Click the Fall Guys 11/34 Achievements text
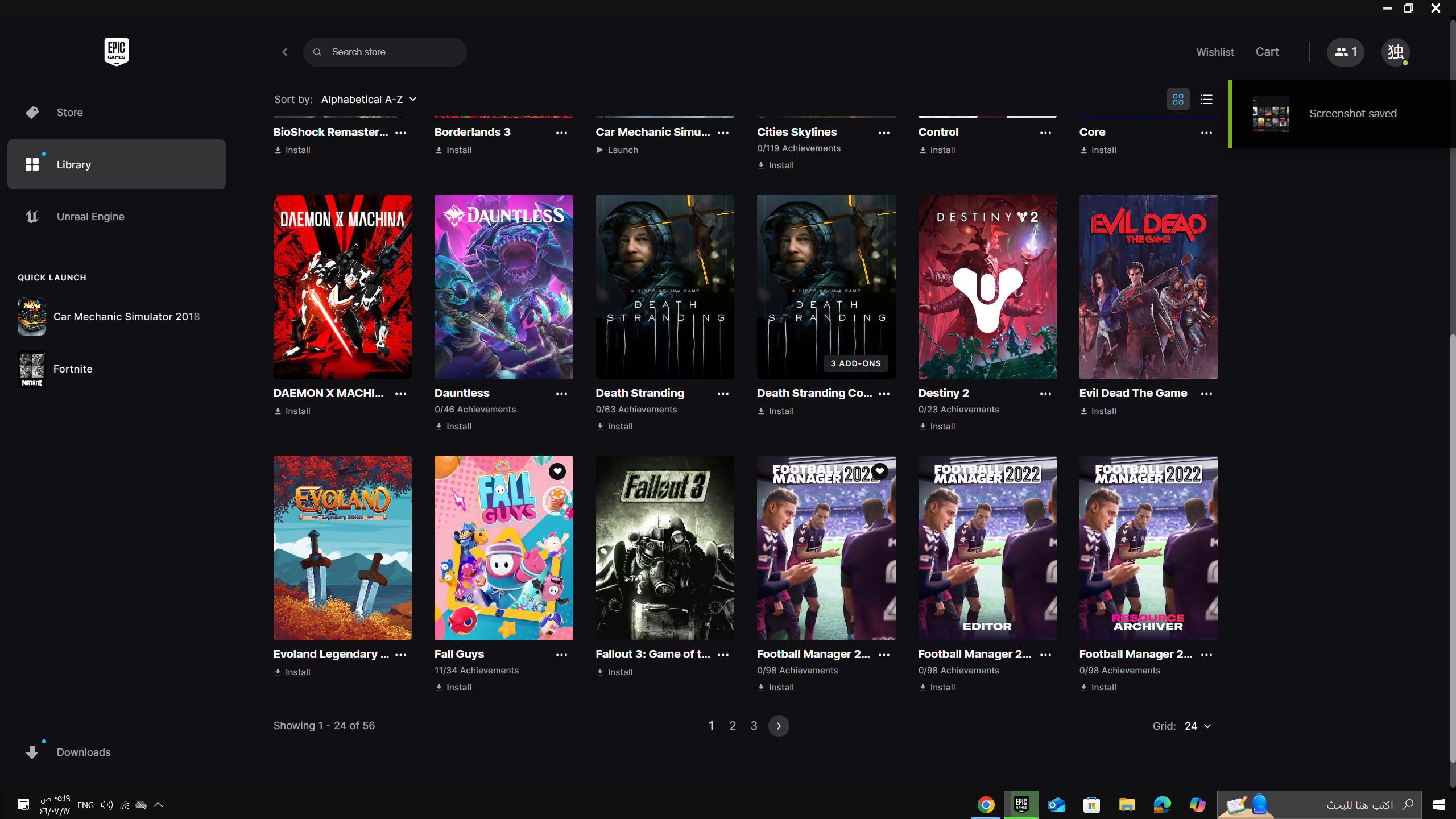 pyautogui.click(x=477, y=671)
